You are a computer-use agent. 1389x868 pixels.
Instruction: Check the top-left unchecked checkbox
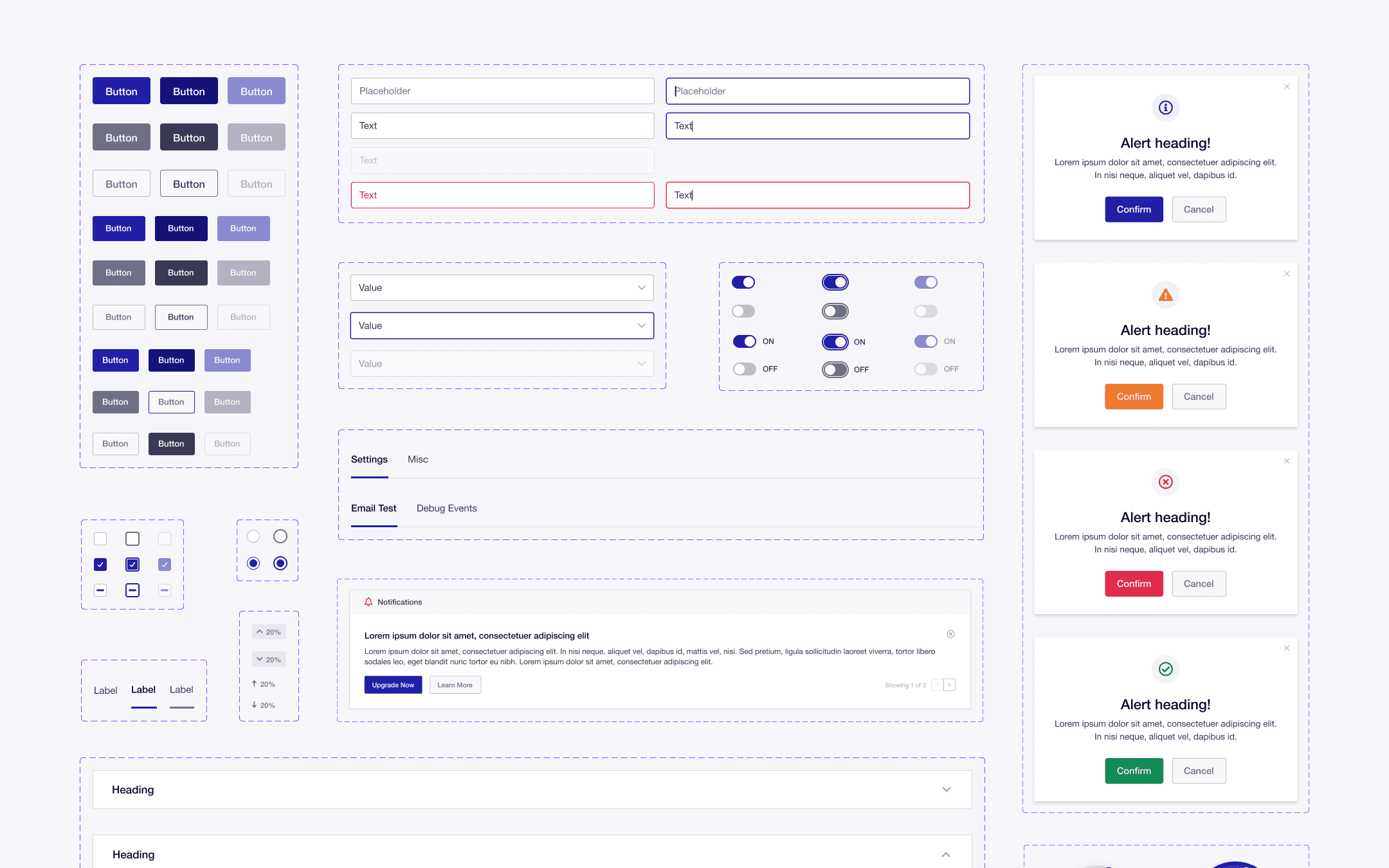(100, 539)
